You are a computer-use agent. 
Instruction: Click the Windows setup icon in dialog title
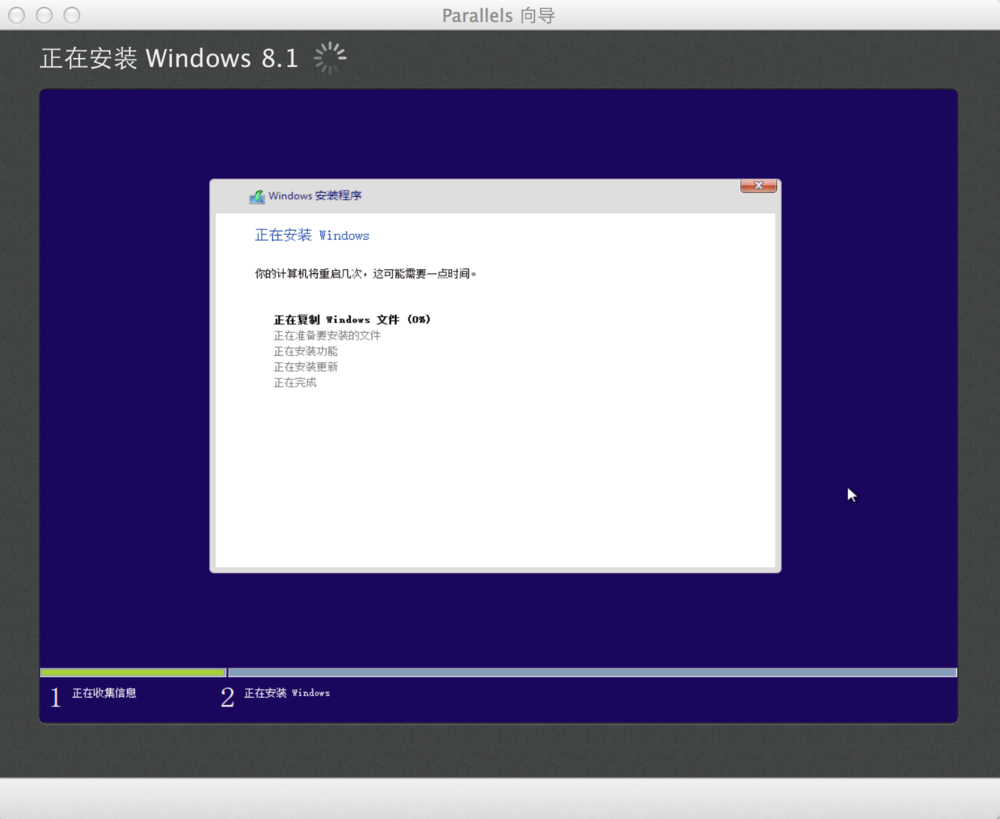257,196
